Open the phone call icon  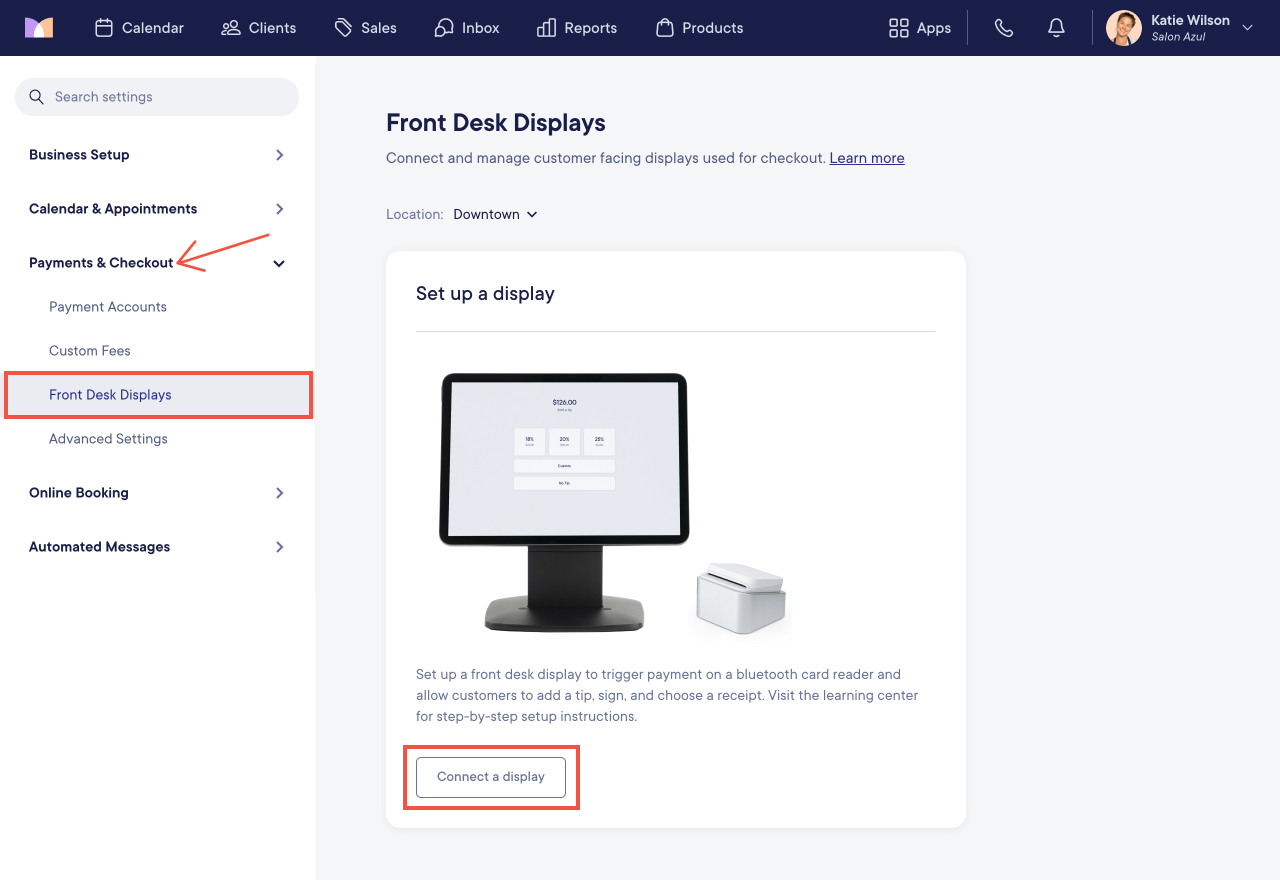(1004, 28)
